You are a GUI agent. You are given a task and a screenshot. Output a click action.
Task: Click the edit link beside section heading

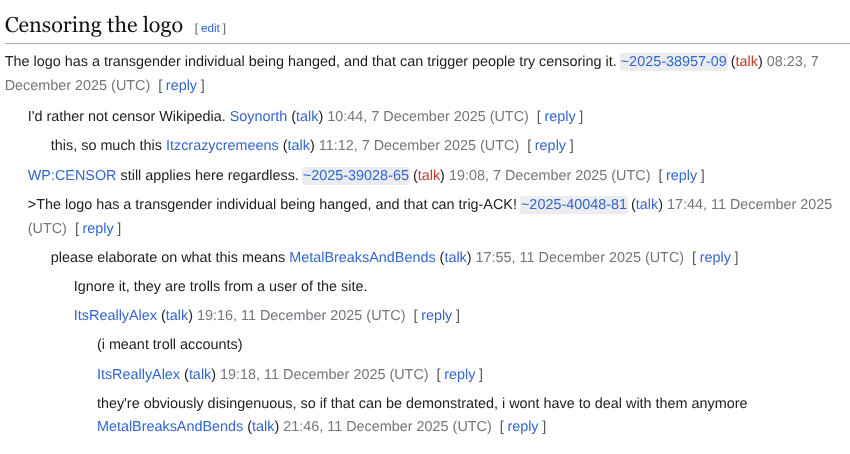(x=210, y=29)
